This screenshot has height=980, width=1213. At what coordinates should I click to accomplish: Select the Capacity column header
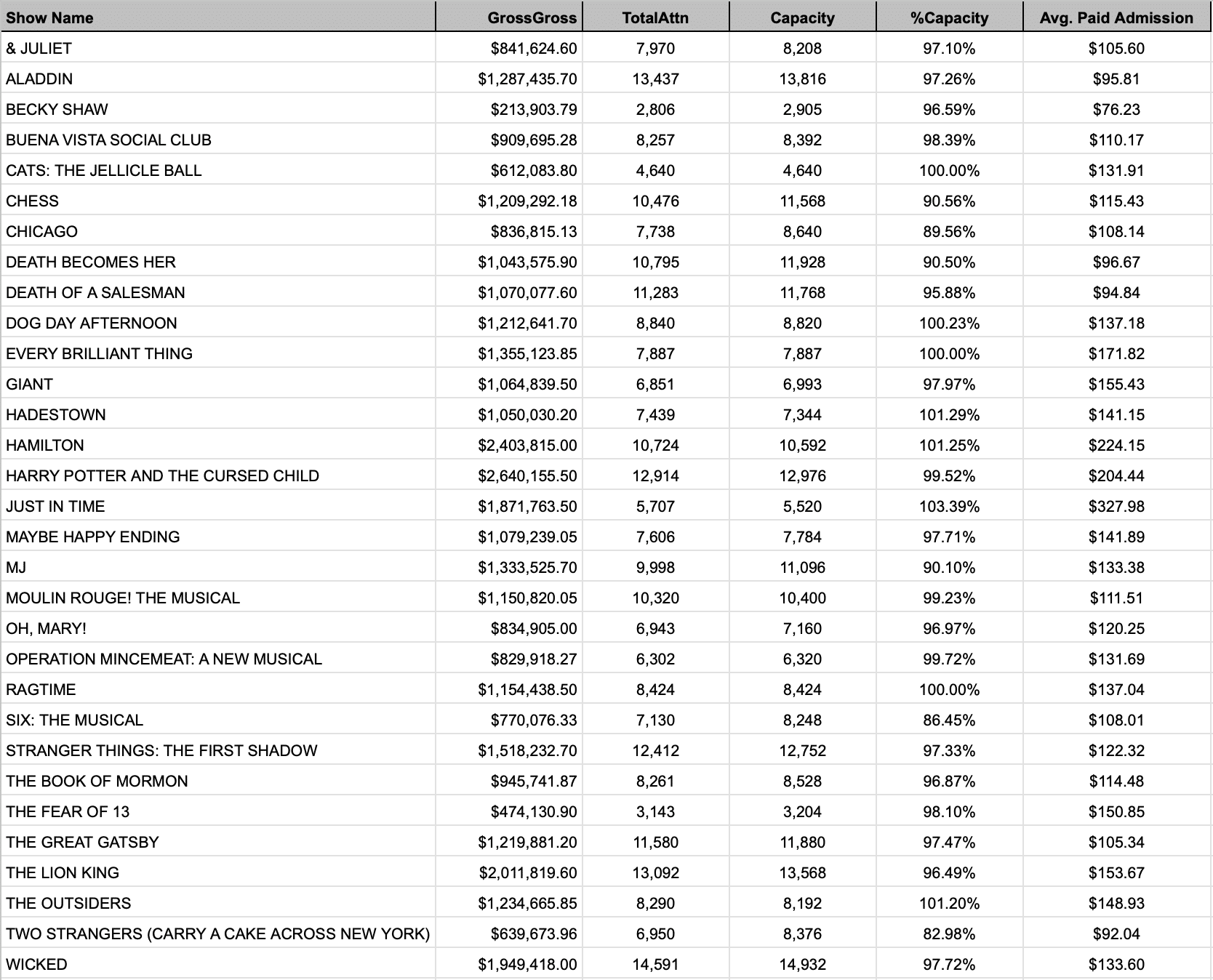(x=802, y=18)
